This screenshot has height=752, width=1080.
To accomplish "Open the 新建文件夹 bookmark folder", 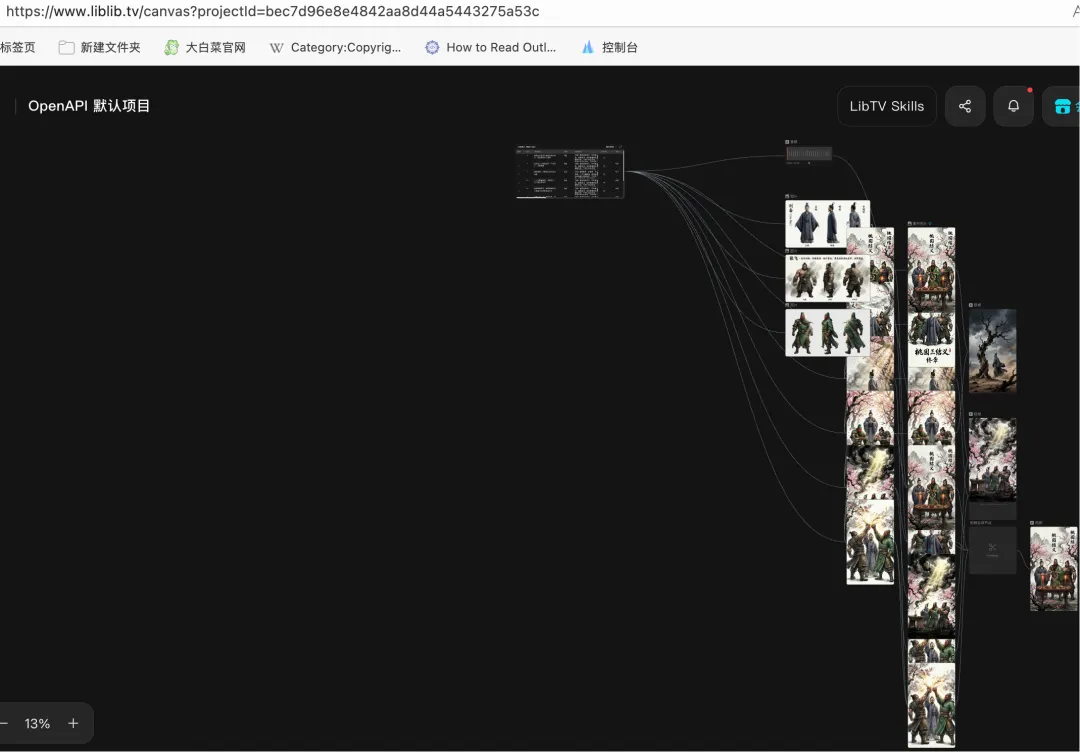I will pyautogui.click(x=100, y=48).
